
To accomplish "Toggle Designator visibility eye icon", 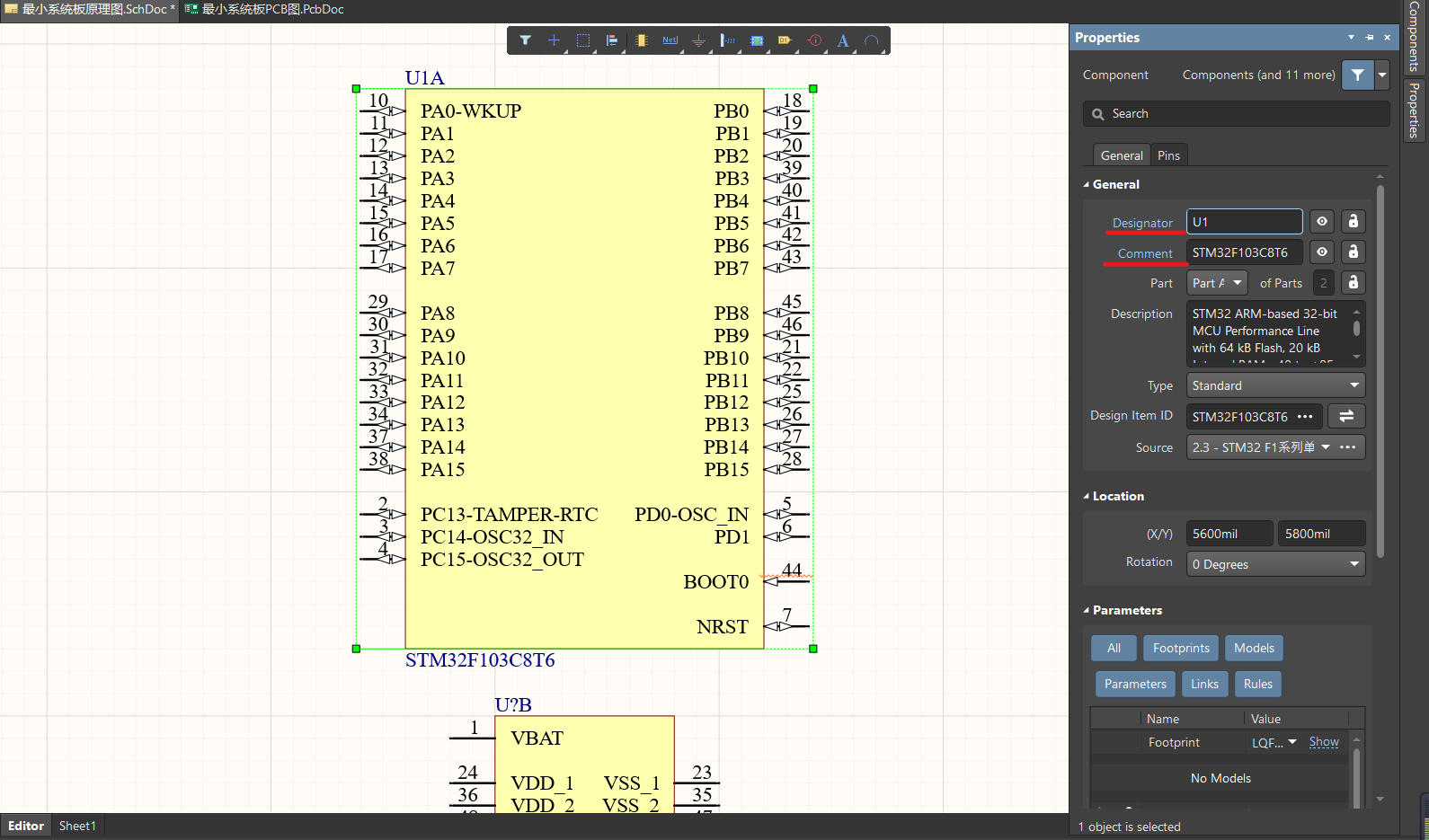I will (1322, 222).
